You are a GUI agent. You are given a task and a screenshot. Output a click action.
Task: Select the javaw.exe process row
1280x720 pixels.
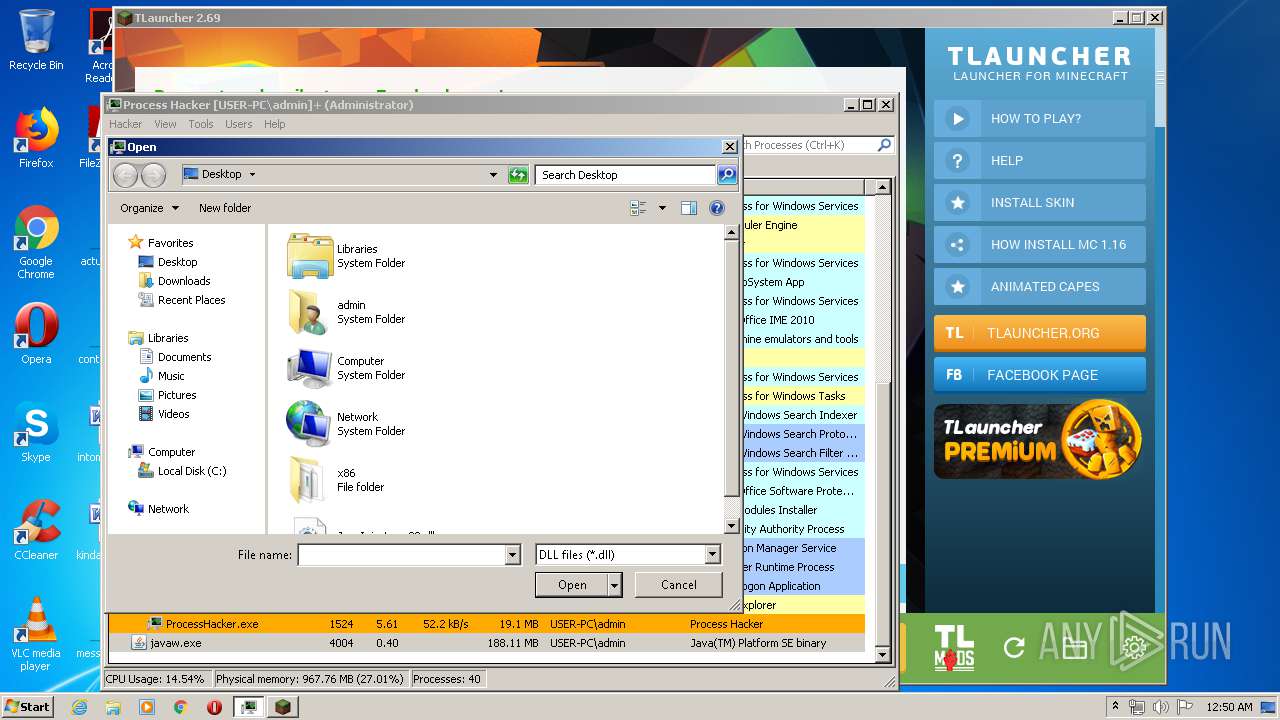tap(487, 643)
